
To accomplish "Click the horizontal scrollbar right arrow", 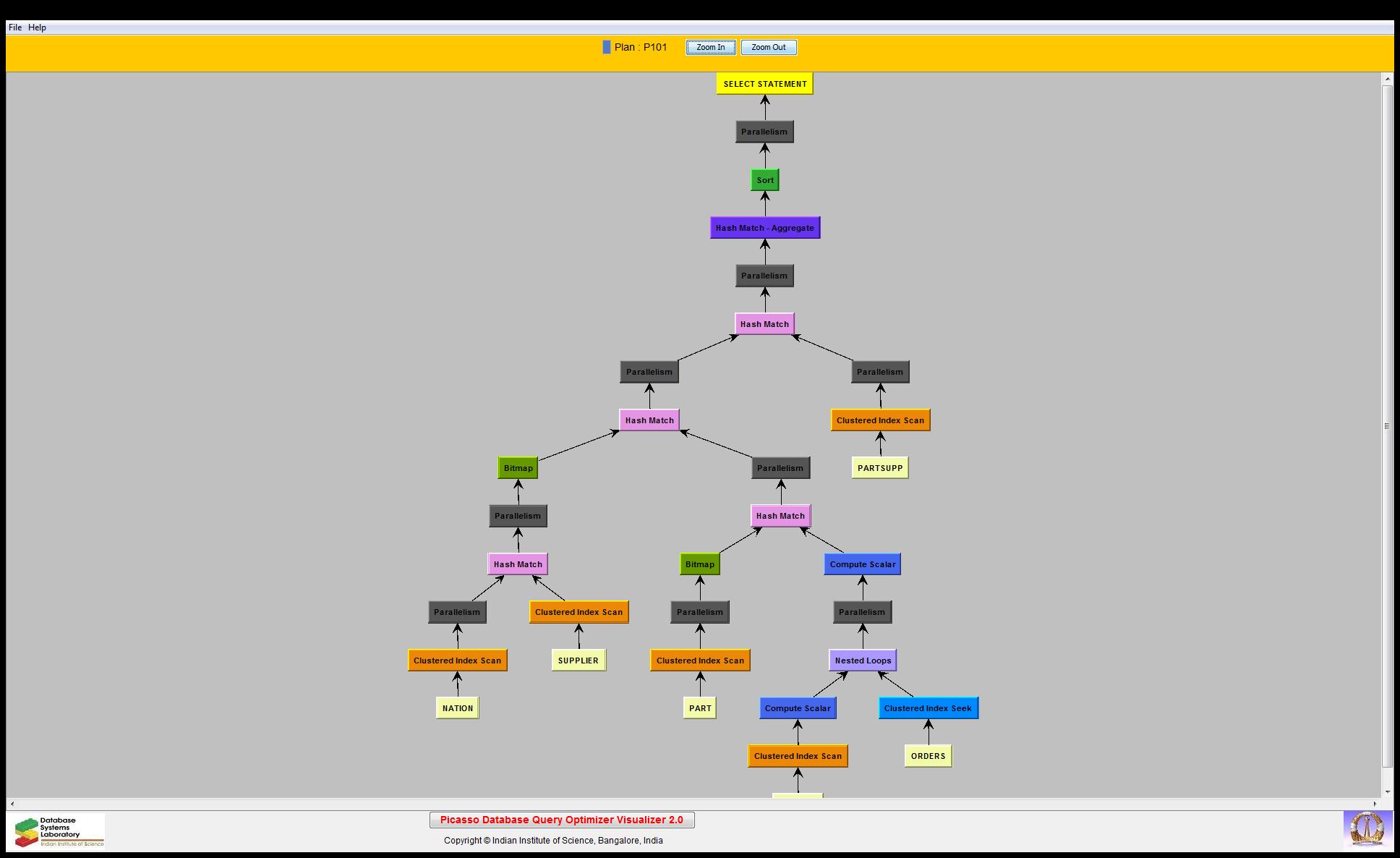I will pos(1375,804).
